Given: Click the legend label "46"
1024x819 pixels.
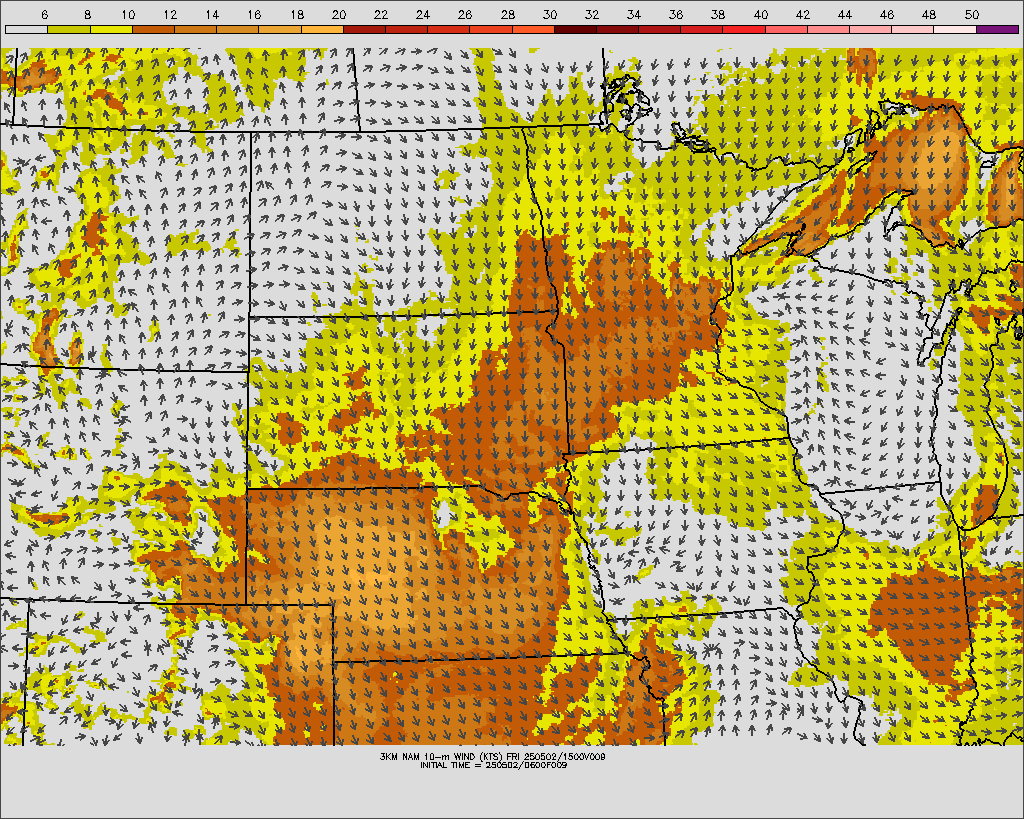Looking at the screenshot, I should [x=887, y=14].
